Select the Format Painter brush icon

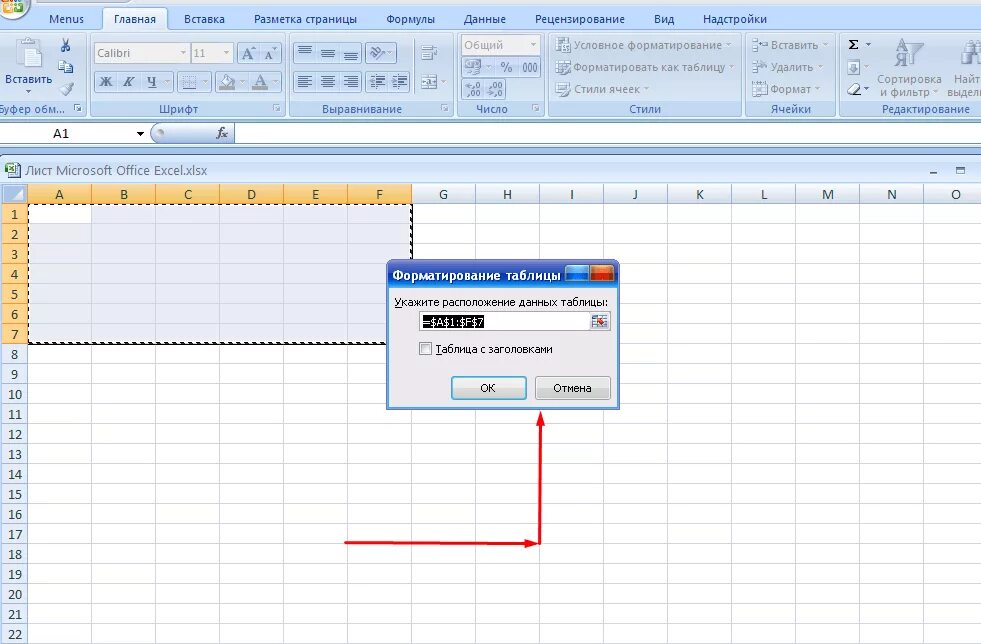tap(66, 89)
